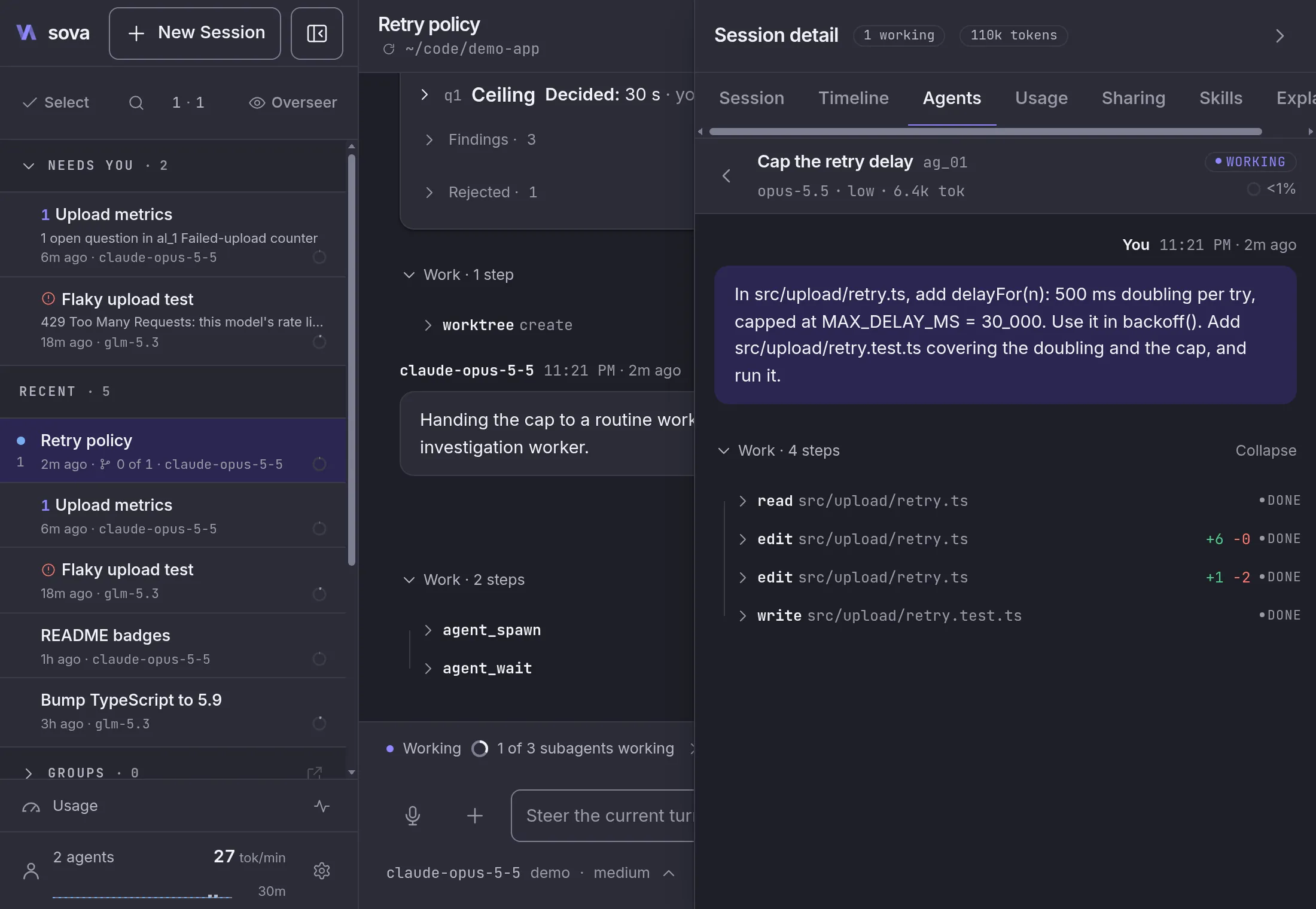Image resolution: width=1316 pixels, height=909 pixels.
Task: Click the tabs horizontal scrollbar
Action: pyautogui.click(x=985, y=132)
